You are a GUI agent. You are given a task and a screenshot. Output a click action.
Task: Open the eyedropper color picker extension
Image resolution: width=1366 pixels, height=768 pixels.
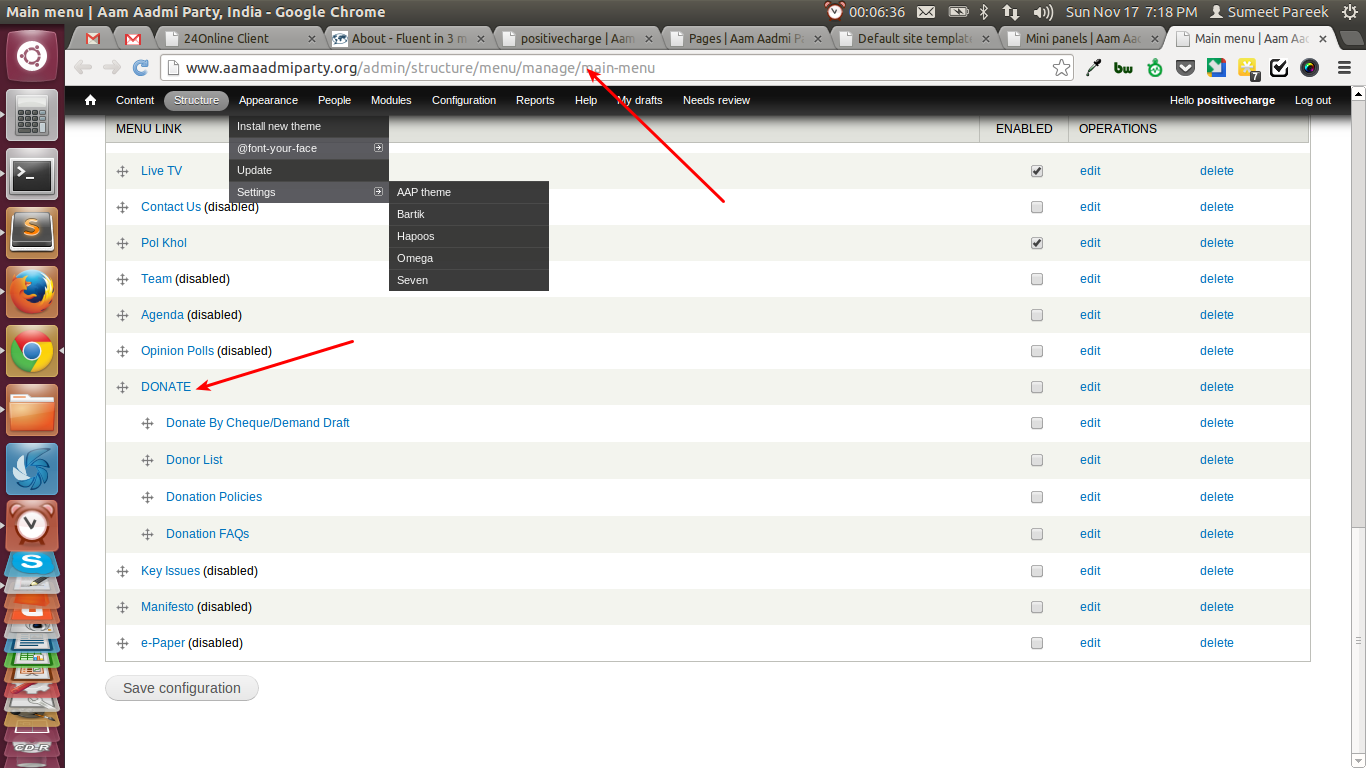(x=1093, y=68)
